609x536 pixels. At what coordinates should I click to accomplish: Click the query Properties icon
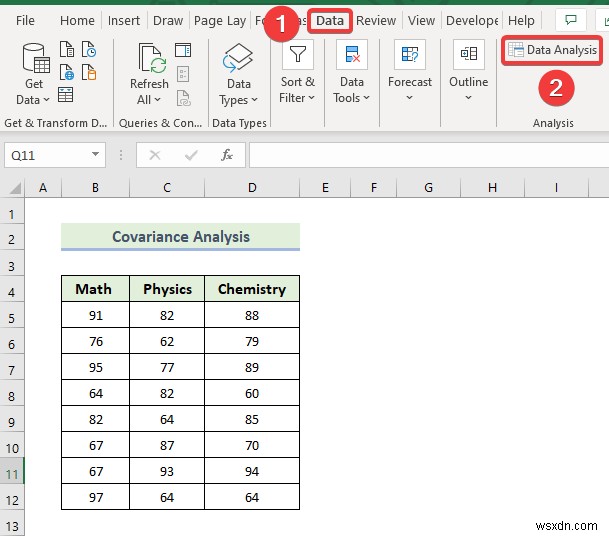(183, 74)
